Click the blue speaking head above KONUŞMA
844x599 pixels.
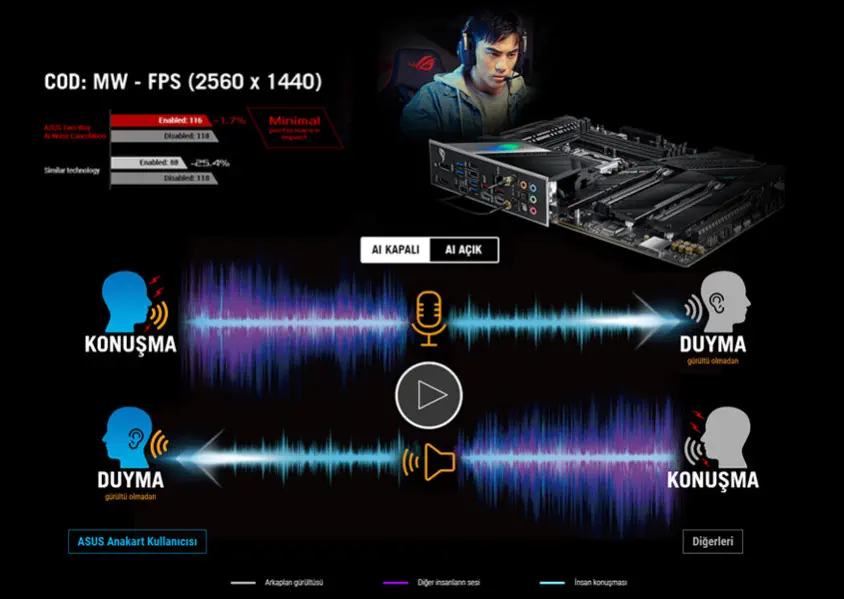pos(133,301)
